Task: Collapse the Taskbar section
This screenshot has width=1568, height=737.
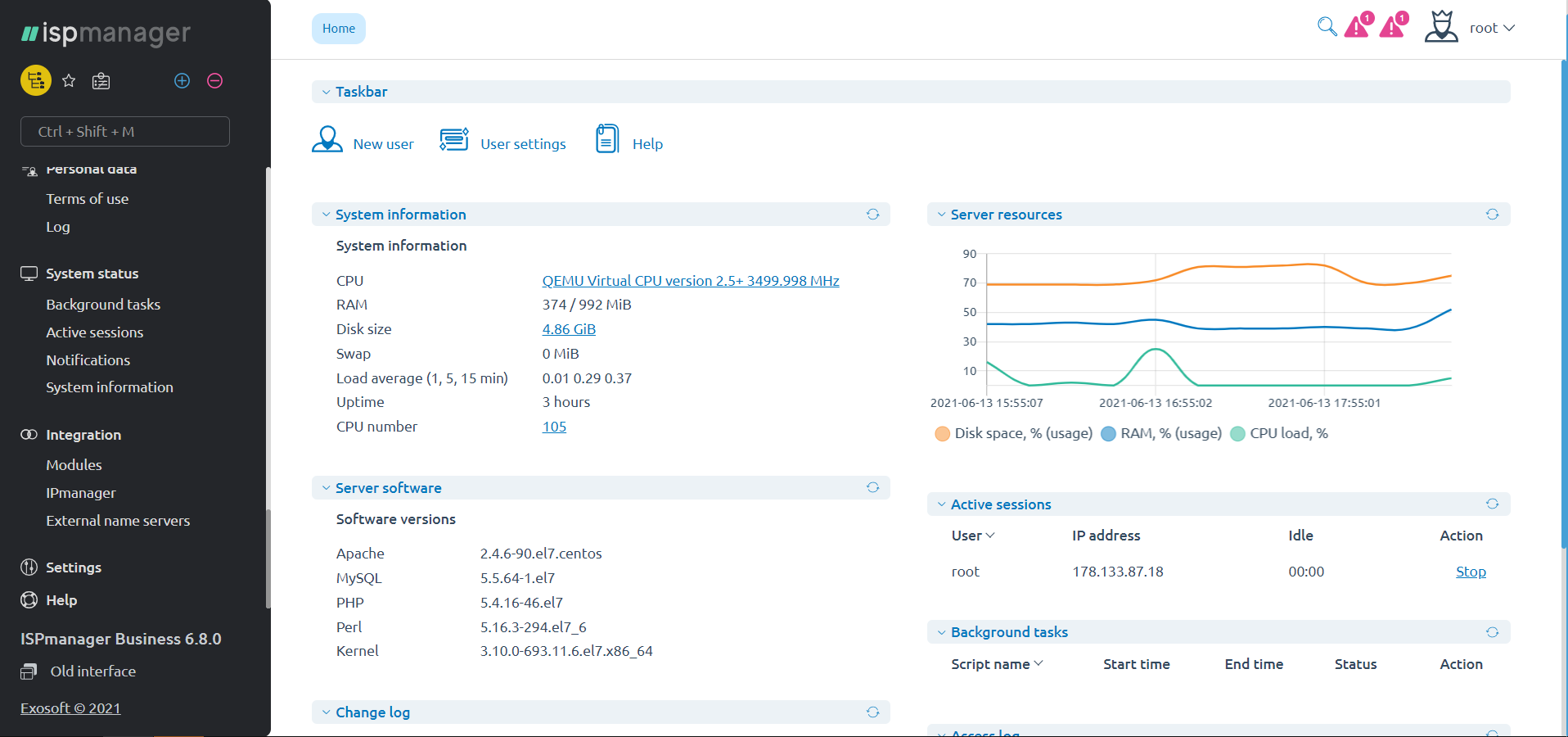Action: [x=327, y=92]
